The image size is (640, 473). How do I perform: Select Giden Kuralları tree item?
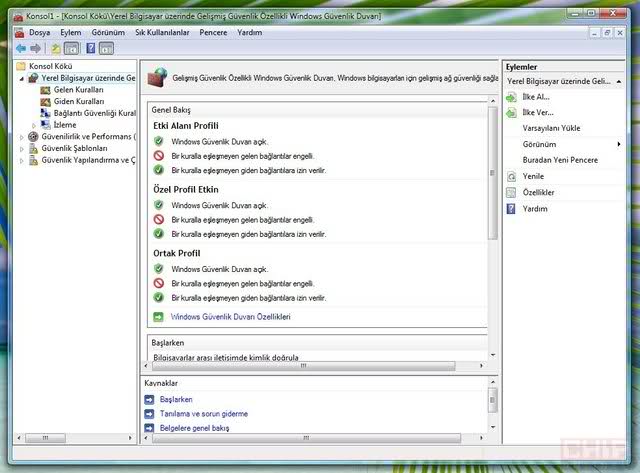tap(79, 102)
